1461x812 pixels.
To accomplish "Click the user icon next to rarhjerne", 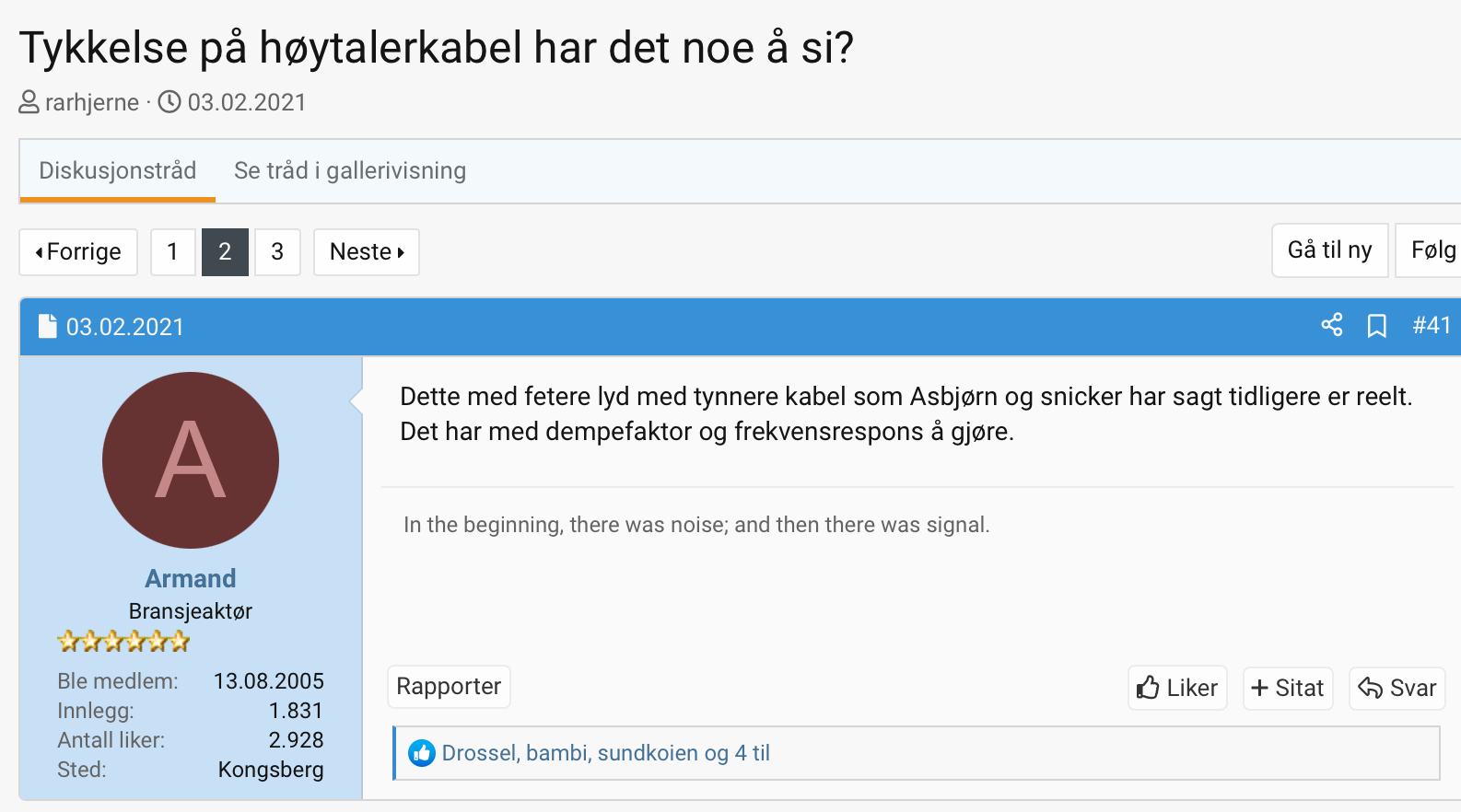I will 29,102.
